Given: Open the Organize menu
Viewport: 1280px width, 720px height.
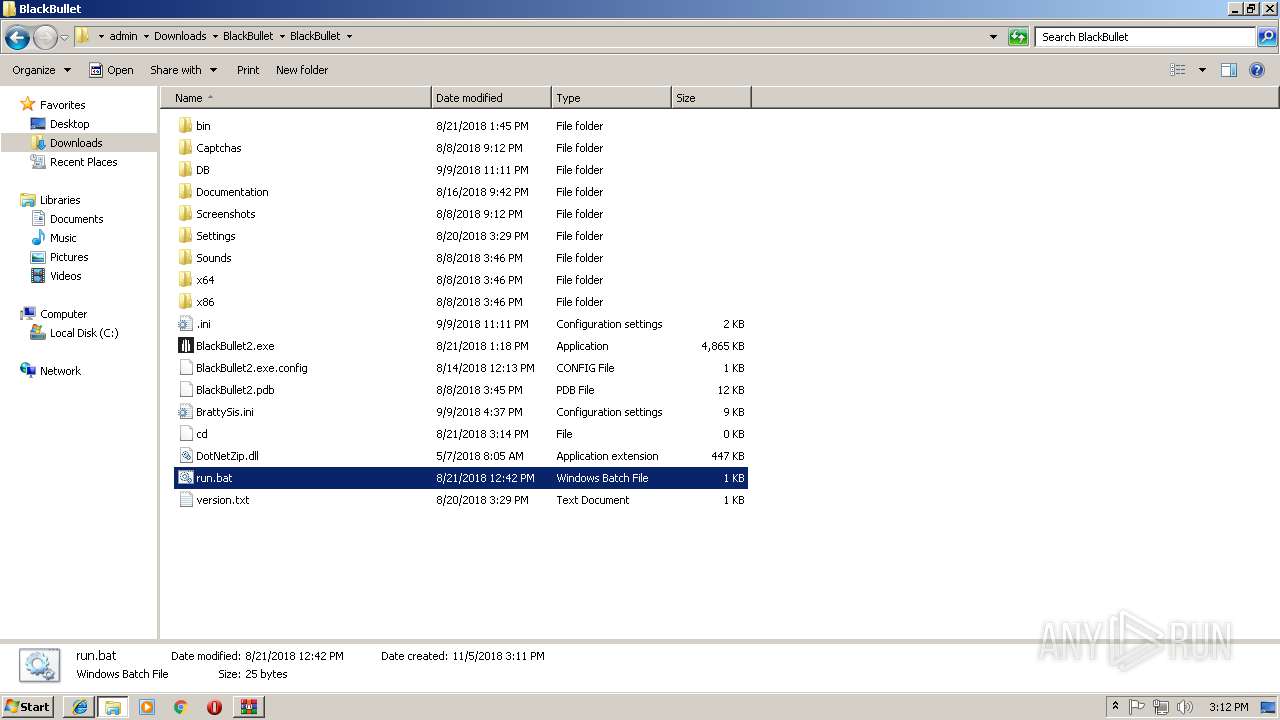Looking at the screenshot, I should [42, 70].
